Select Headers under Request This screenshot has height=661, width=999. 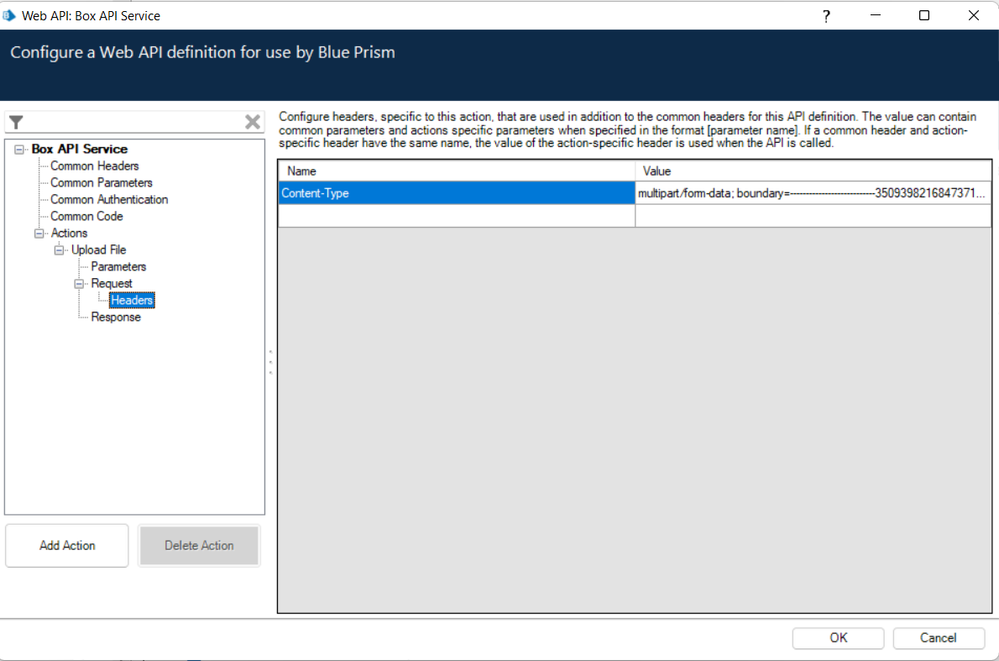tap(132, 300)
